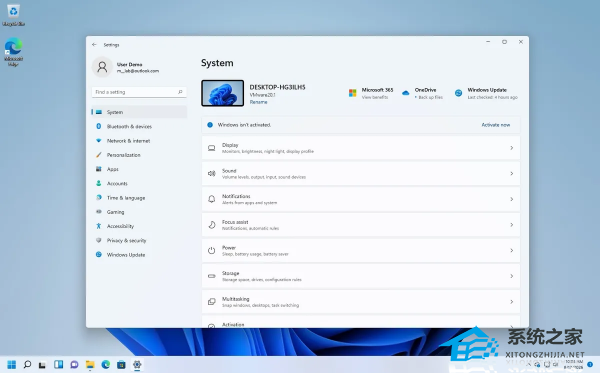Open the Chat icon on the taskbar
This screenshot has height=373, width=600.
[74, 365]
